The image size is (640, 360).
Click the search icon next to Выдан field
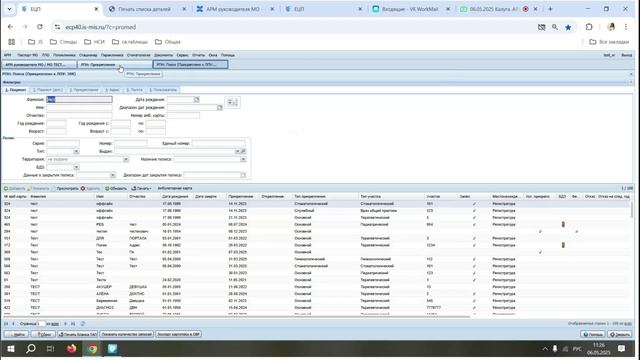[x=243, y=151]
